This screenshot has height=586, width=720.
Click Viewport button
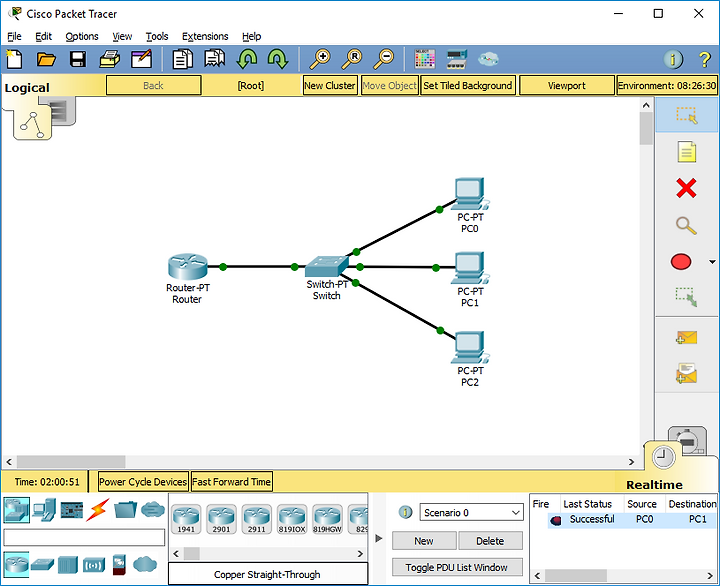pos(567,85)
